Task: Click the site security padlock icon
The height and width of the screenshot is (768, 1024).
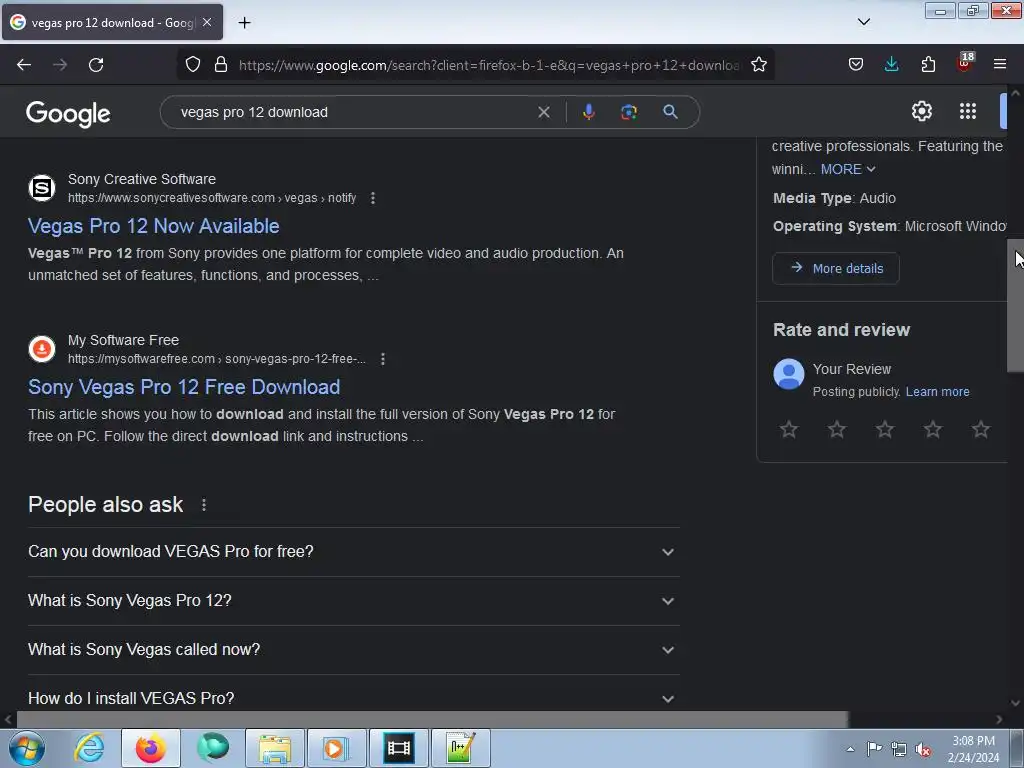Action: [221, 65]
